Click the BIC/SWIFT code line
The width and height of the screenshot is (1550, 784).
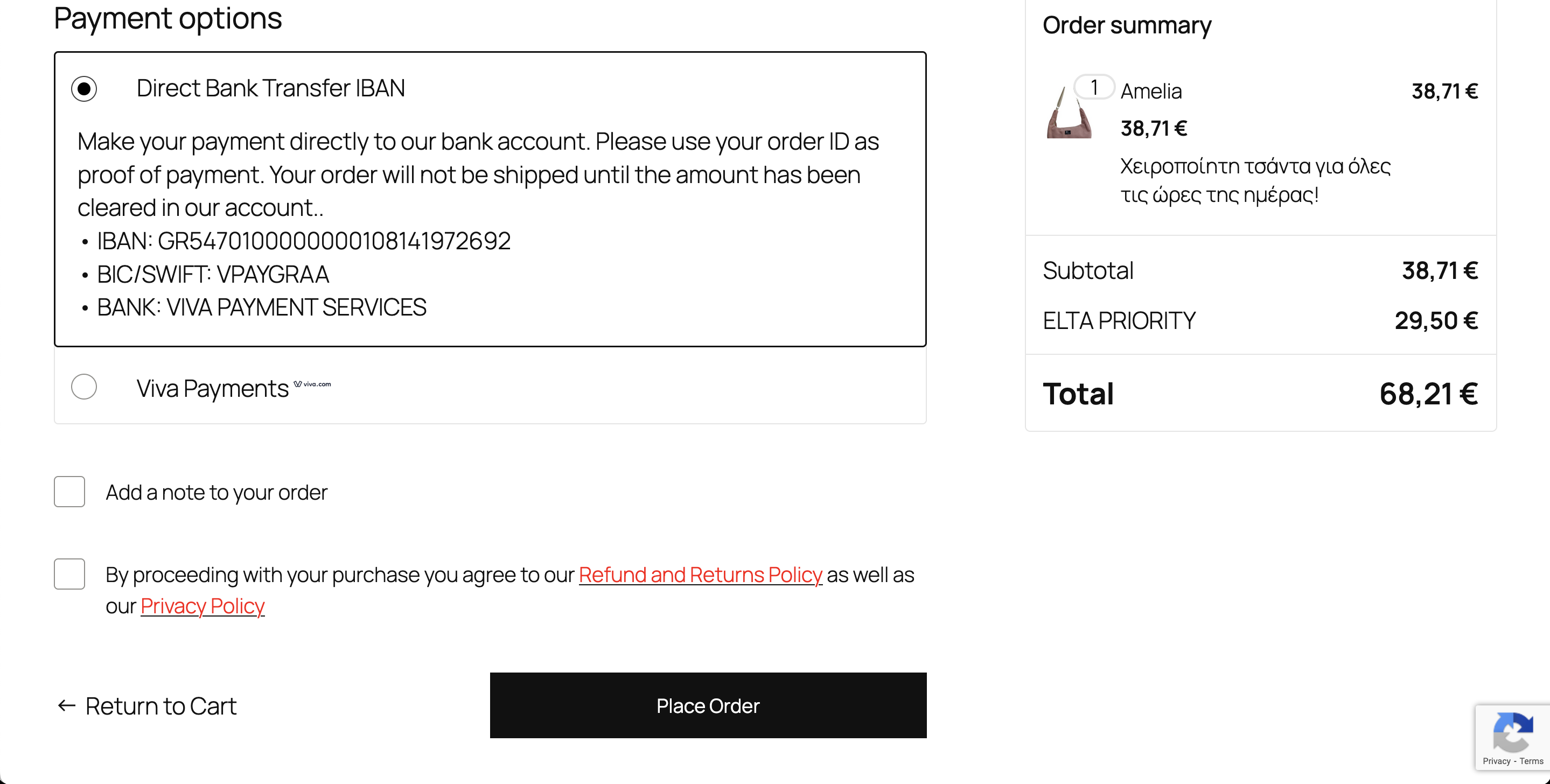click(x=213, y=275)
